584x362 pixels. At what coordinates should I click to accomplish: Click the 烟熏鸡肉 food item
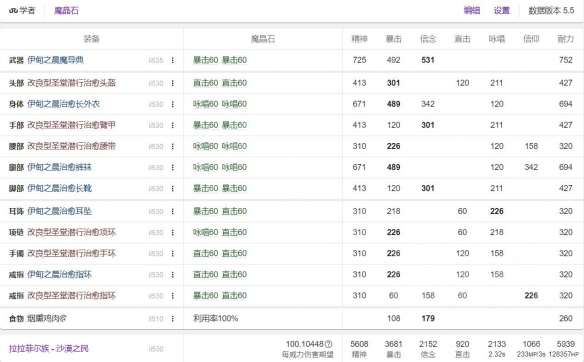tap(47, 319)
